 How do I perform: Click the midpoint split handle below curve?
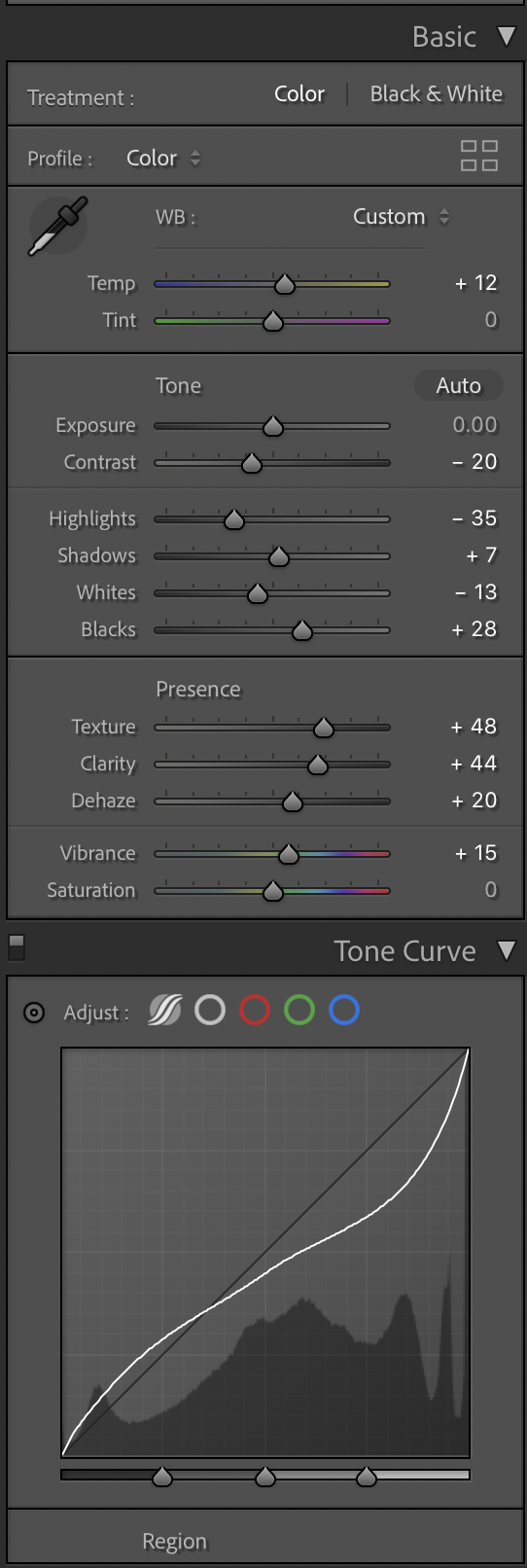point(265,1478)
